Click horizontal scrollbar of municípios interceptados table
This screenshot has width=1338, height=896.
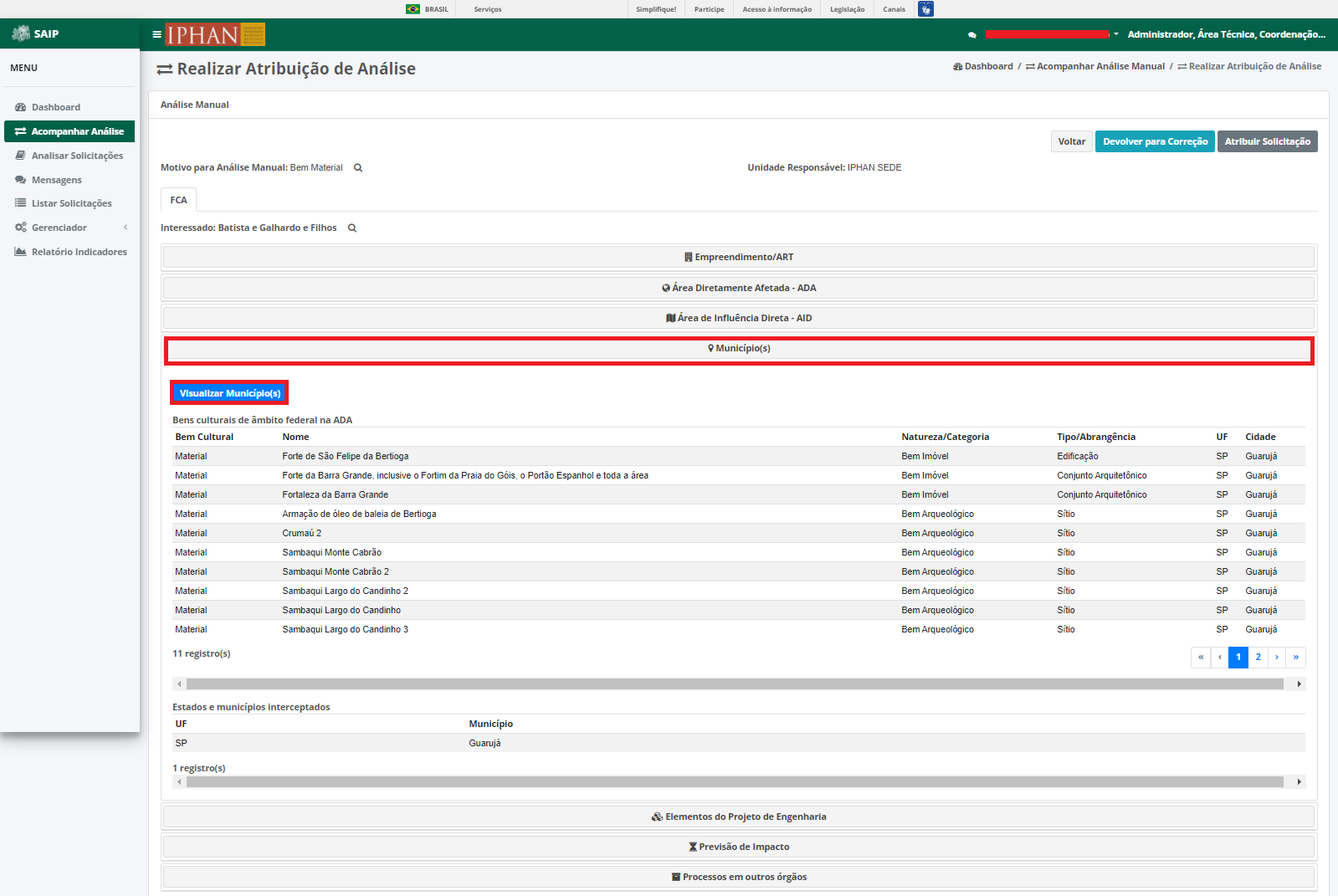pos(735,782)
